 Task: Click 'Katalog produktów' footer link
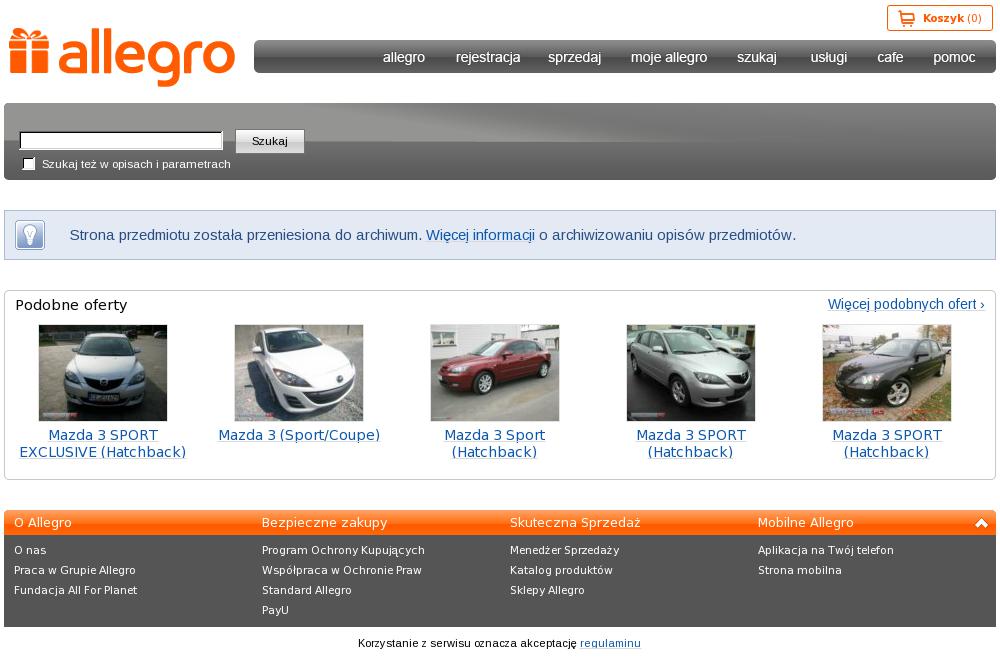pyautogui.click(x=561, y=571)
